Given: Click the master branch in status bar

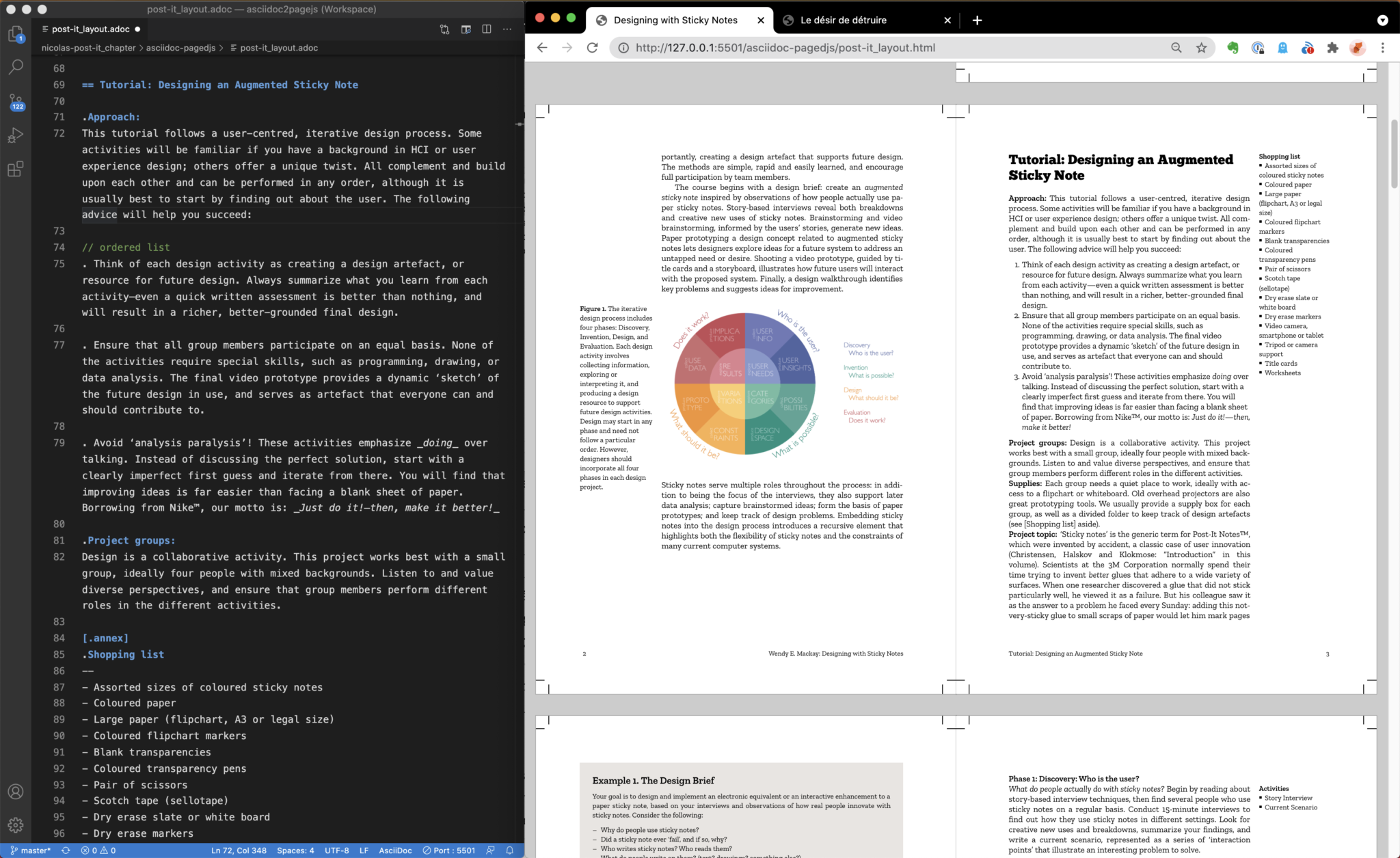Looking at the screenshot, I should click(x=31, y=850).
